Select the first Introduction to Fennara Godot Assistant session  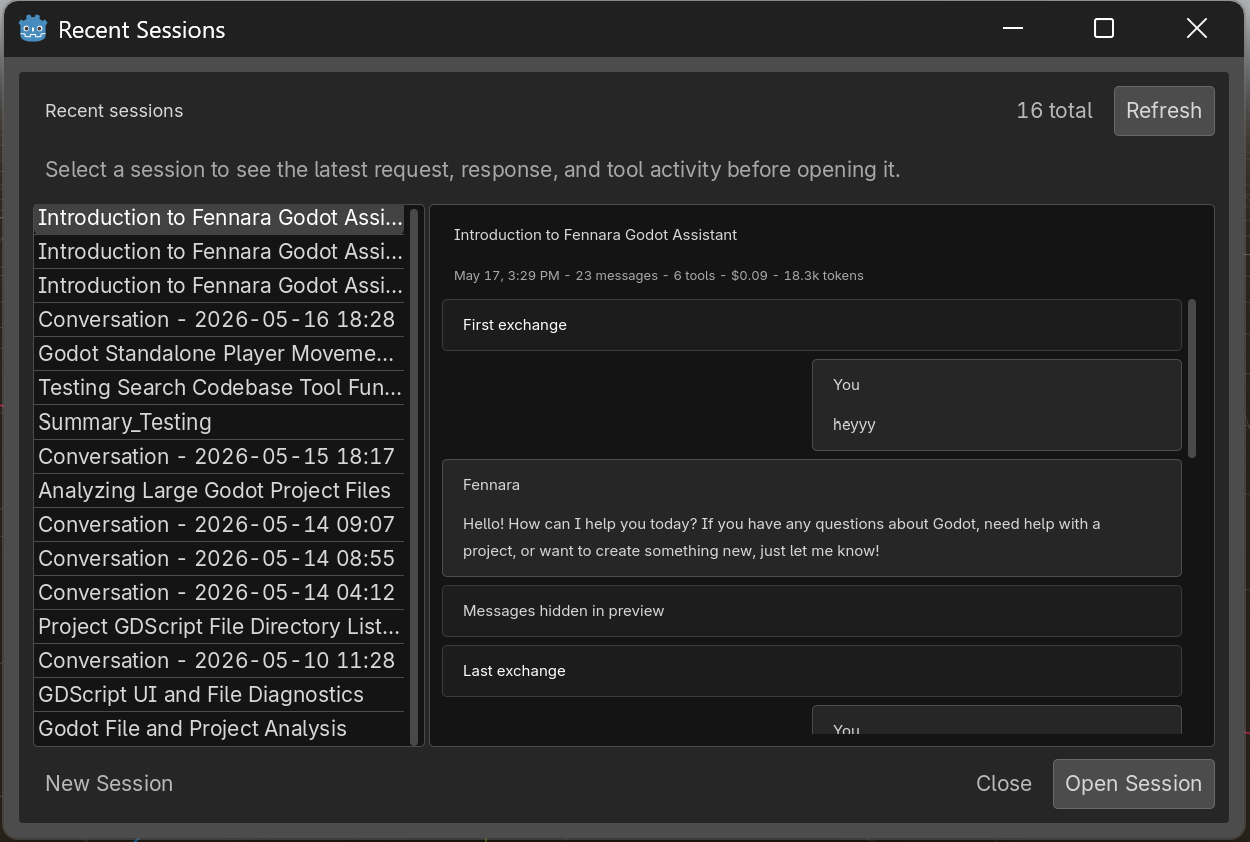tap(220, 217)
